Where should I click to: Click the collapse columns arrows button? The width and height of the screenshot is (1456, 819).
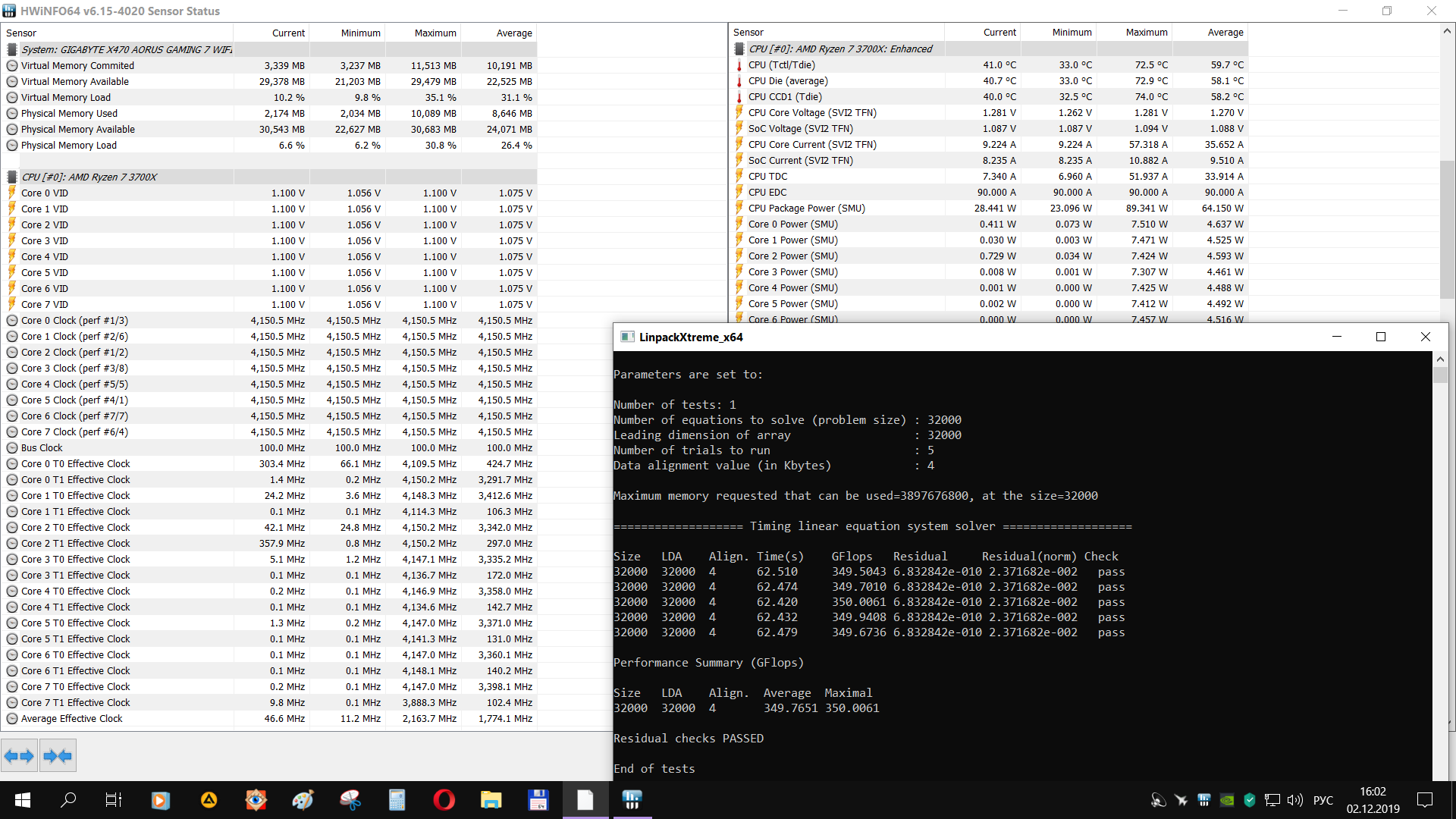(58, 756)
